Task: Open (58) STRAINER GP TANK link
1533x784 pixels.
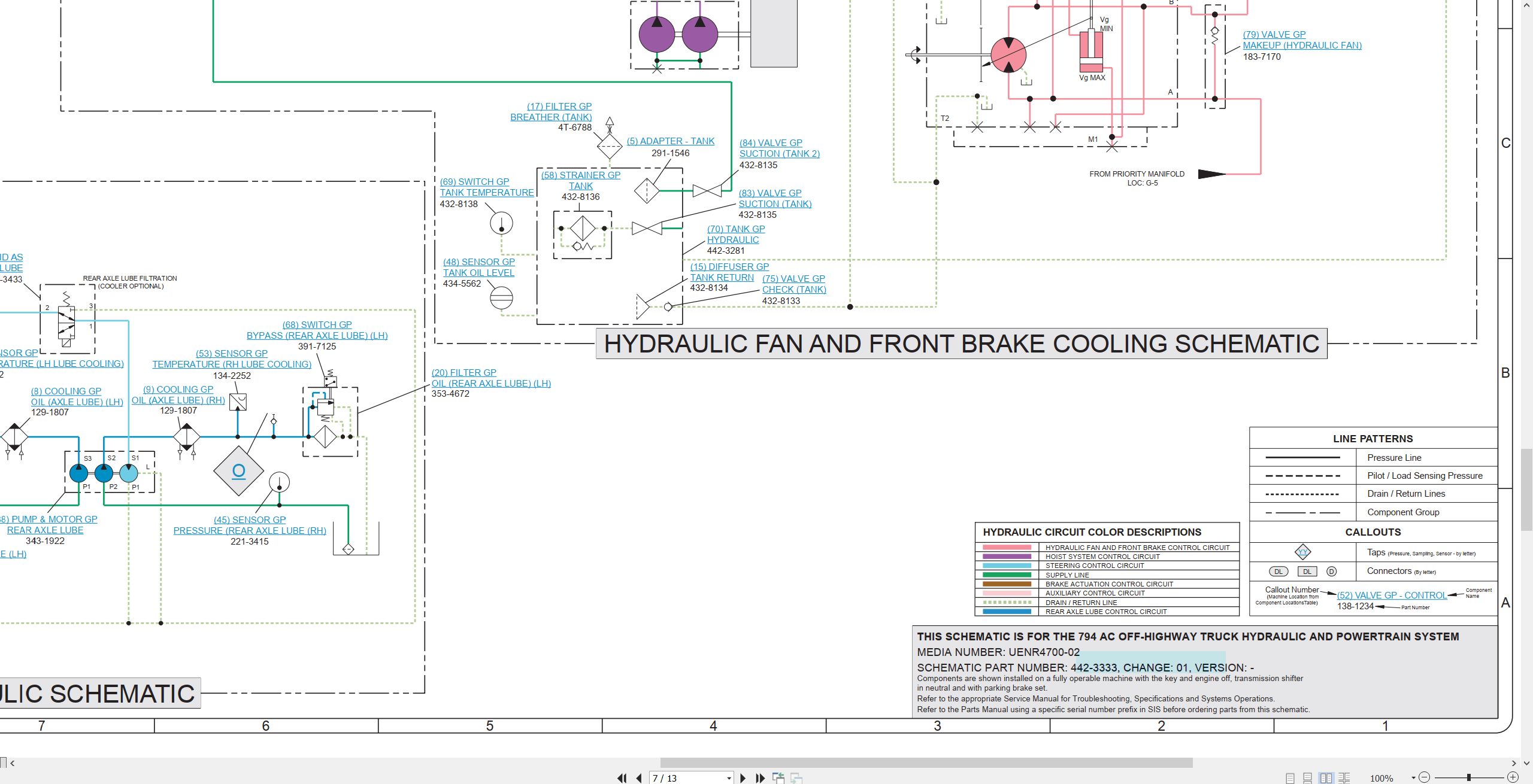Action: tap(581, 180)
